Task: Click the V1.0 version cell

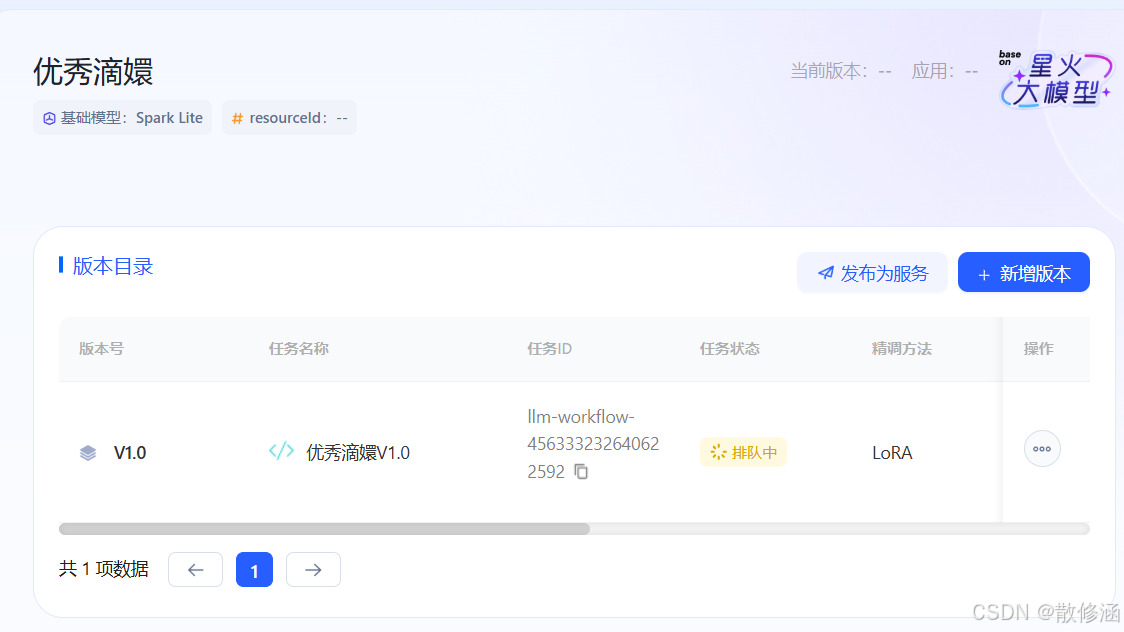Action: point(130,453)
